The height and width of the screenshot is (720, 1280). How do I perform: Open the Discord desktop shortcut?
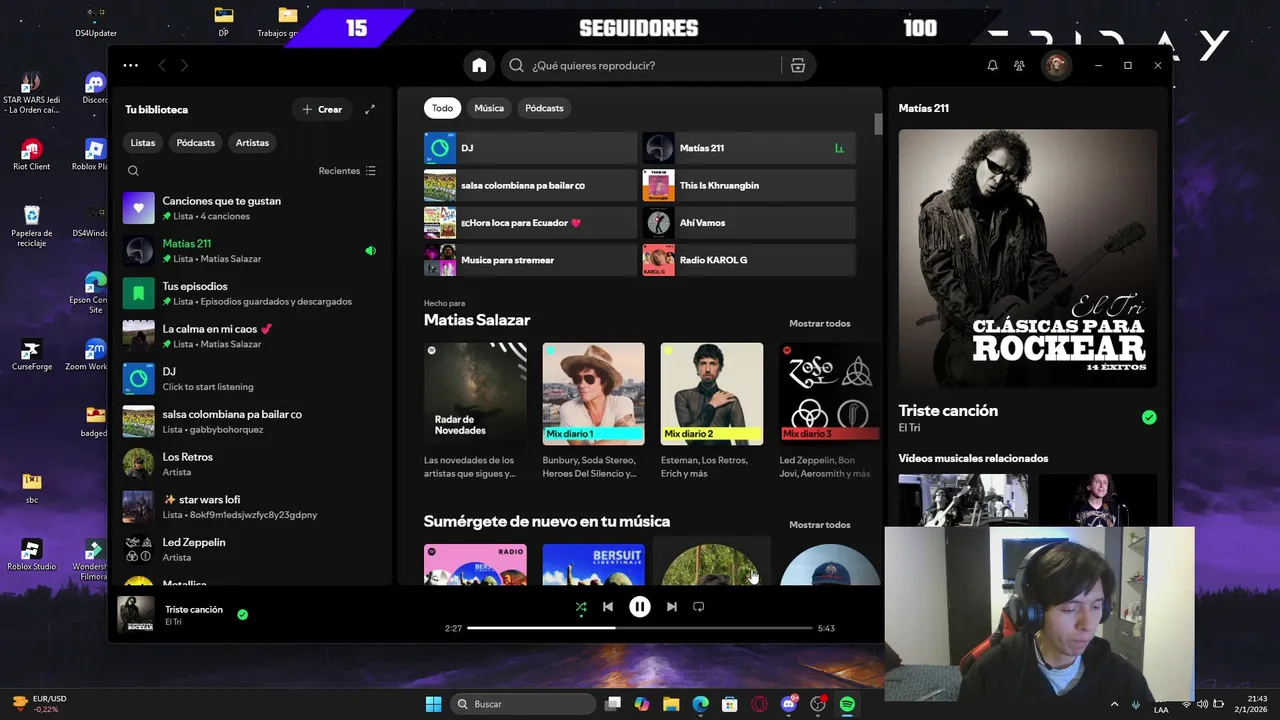tap(95, 88)
